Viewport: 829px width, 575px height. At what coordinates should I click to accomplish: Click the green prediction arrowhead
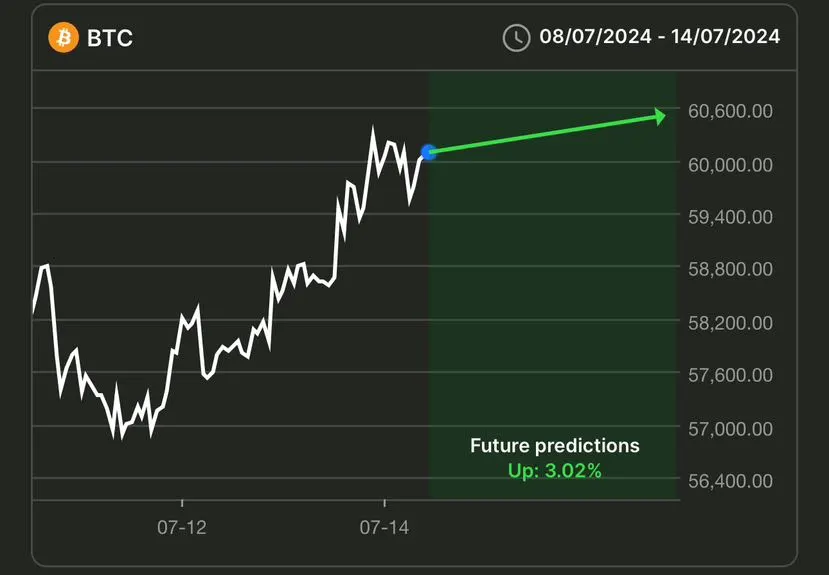659,116
